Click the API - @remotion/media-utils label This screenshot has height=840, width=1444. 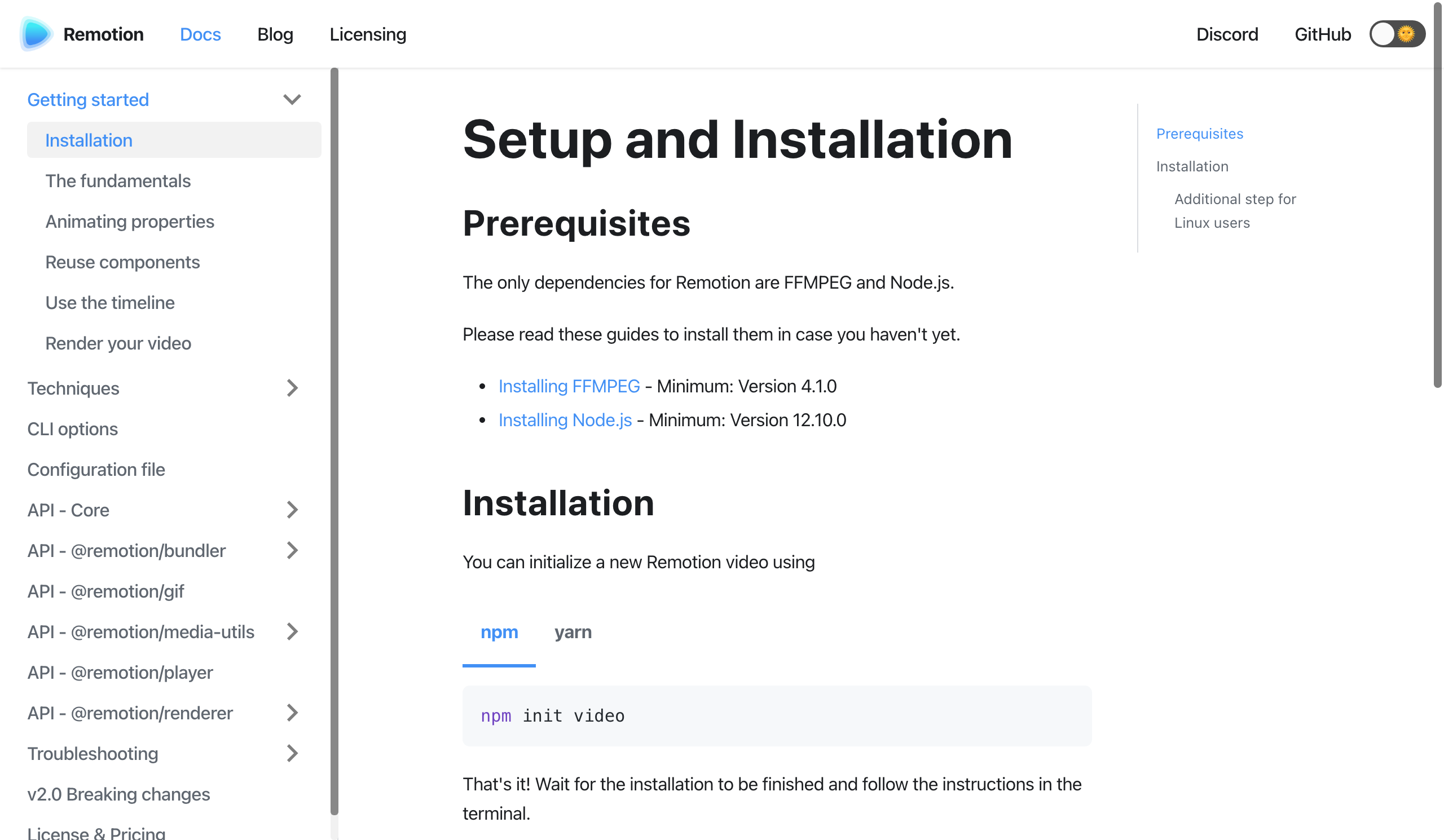click(141, 631)
